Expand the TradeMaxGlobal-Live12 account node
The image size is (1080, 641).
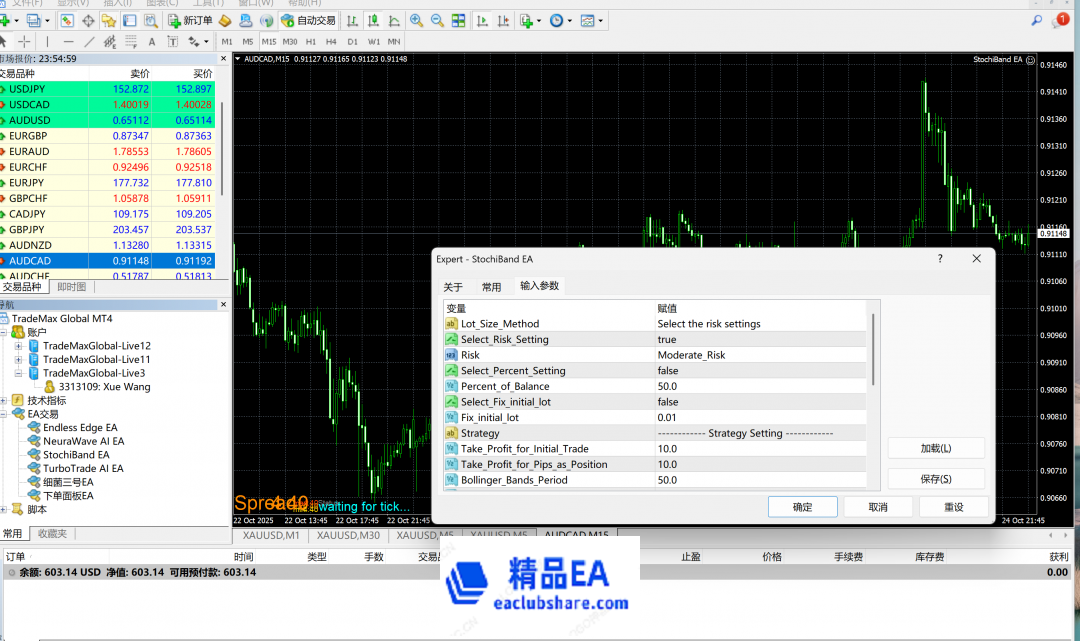pos(19,346)
